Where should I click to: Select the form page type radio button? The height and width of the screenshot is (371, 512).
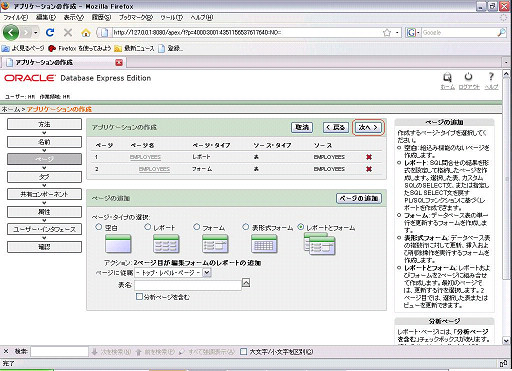tap(196, 227)
